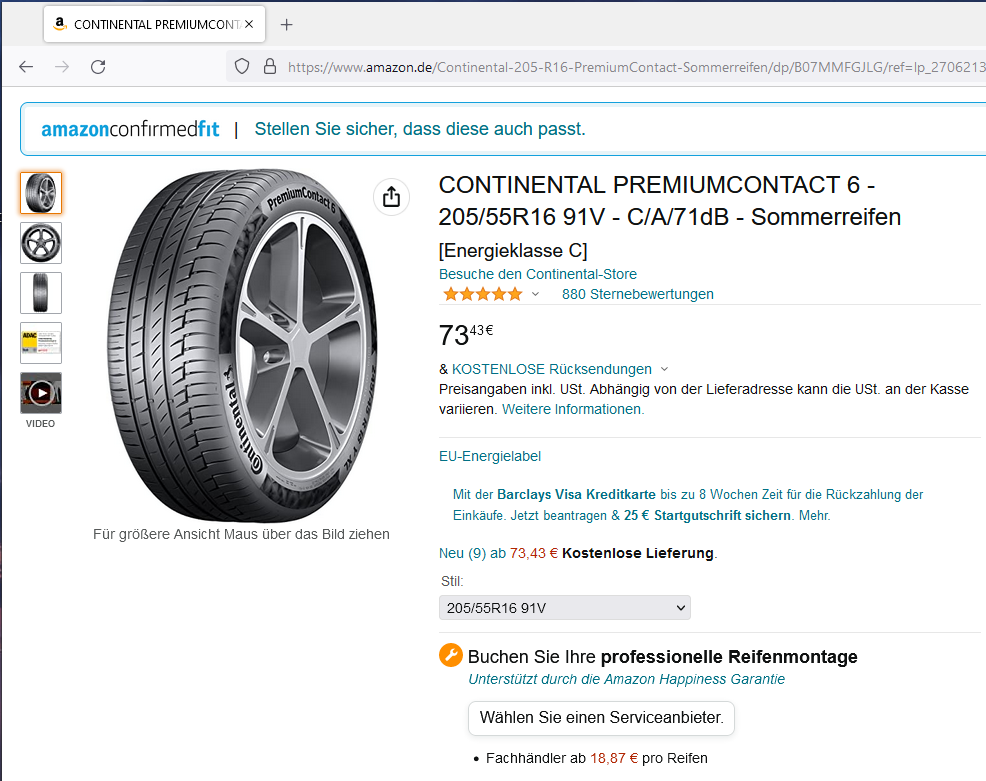Click the shield tracking protection icon

[x=241, y=66]
